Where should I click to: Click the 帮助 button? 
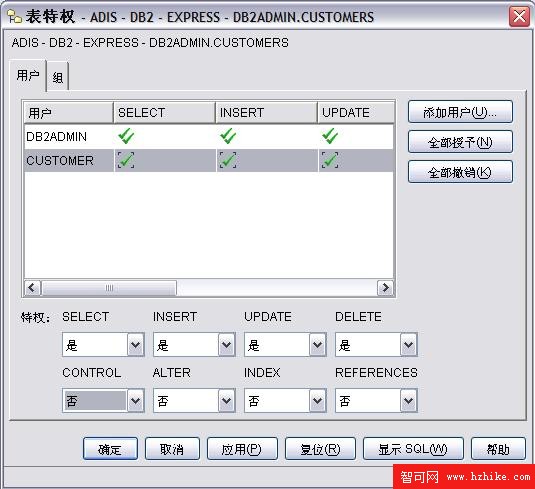pos(498,449)
